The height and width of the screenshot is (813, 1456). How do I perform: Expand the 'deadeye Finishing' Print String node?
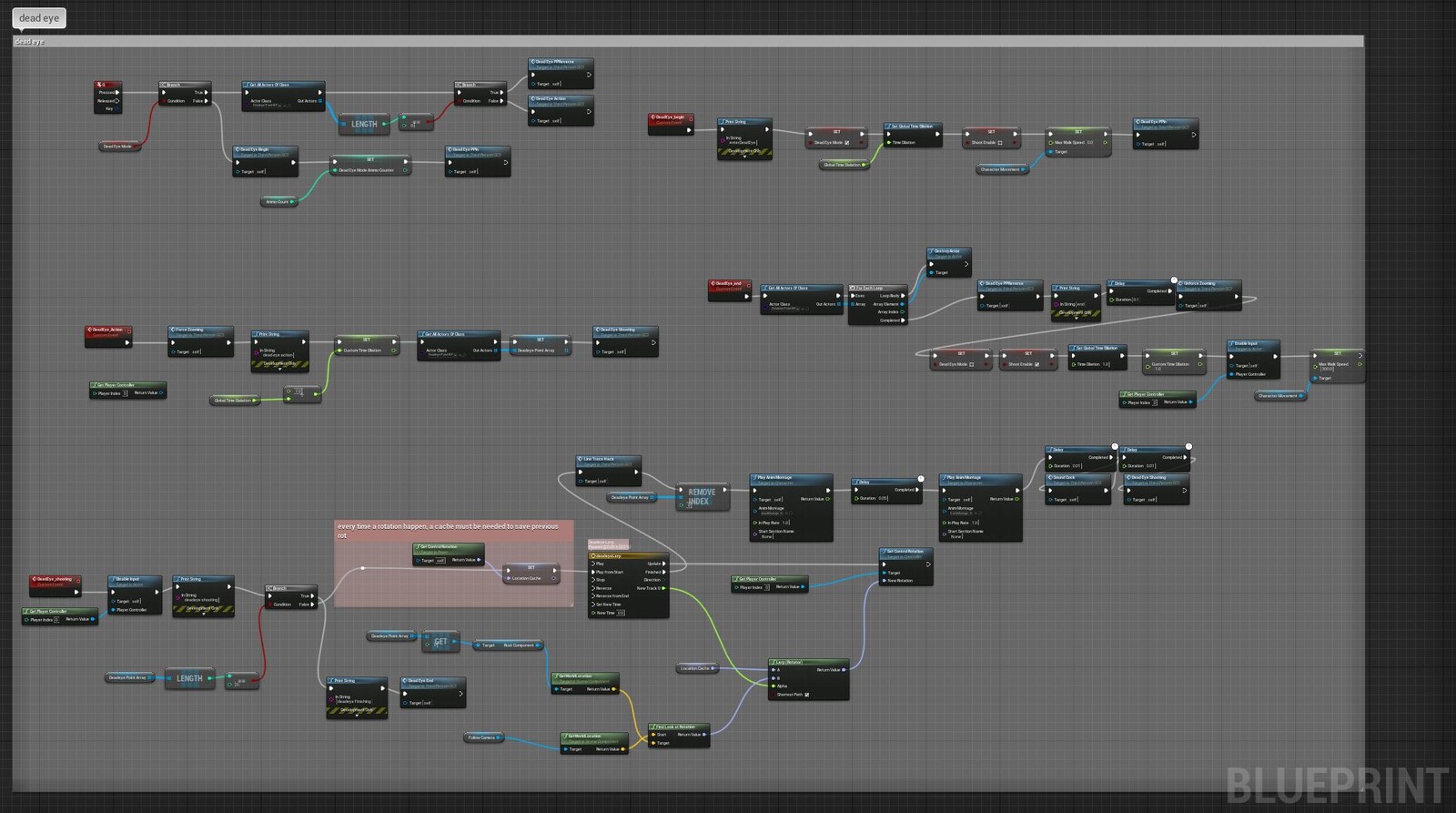[x=357, y=716]
